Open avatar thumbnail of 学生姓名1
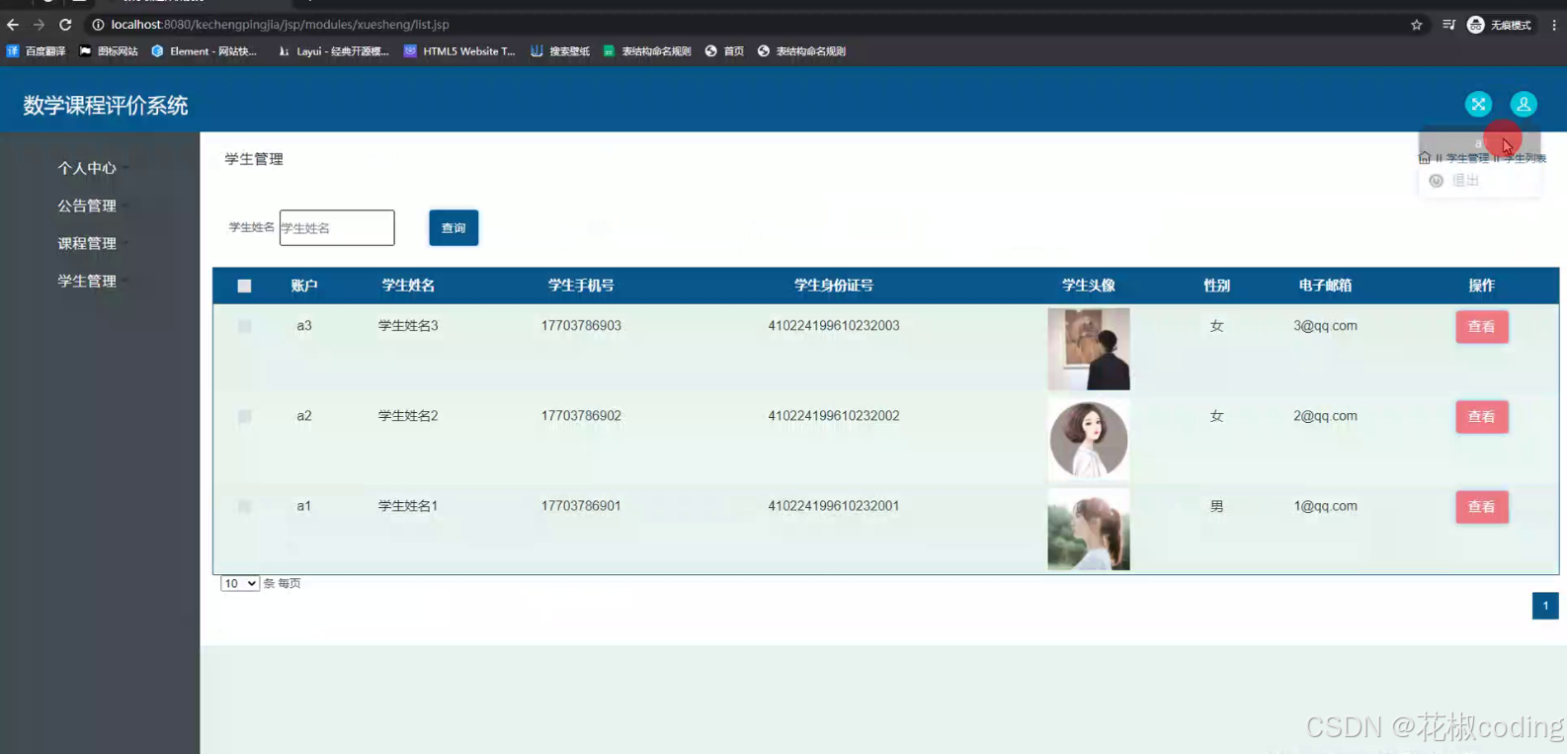Image resolution: width=1568 pixels, height=754 pixels. tap(1089, 530)
